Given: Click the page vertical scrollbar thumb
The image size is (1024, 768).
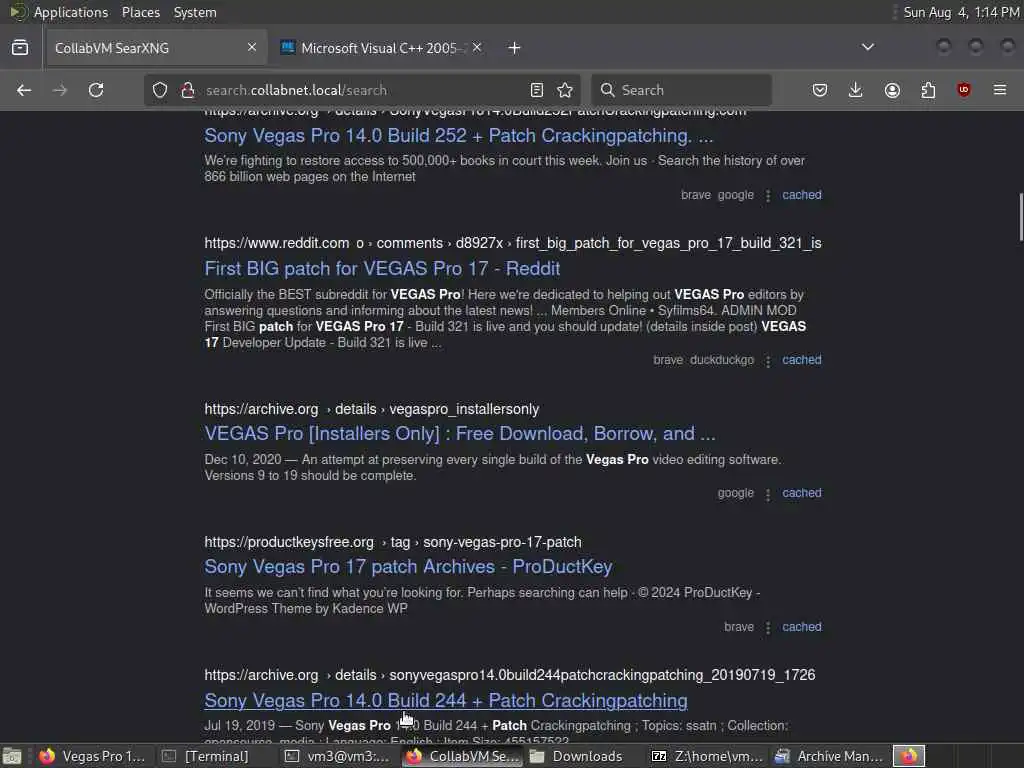Looking at the screenshot, I should tap(1021, 217).
